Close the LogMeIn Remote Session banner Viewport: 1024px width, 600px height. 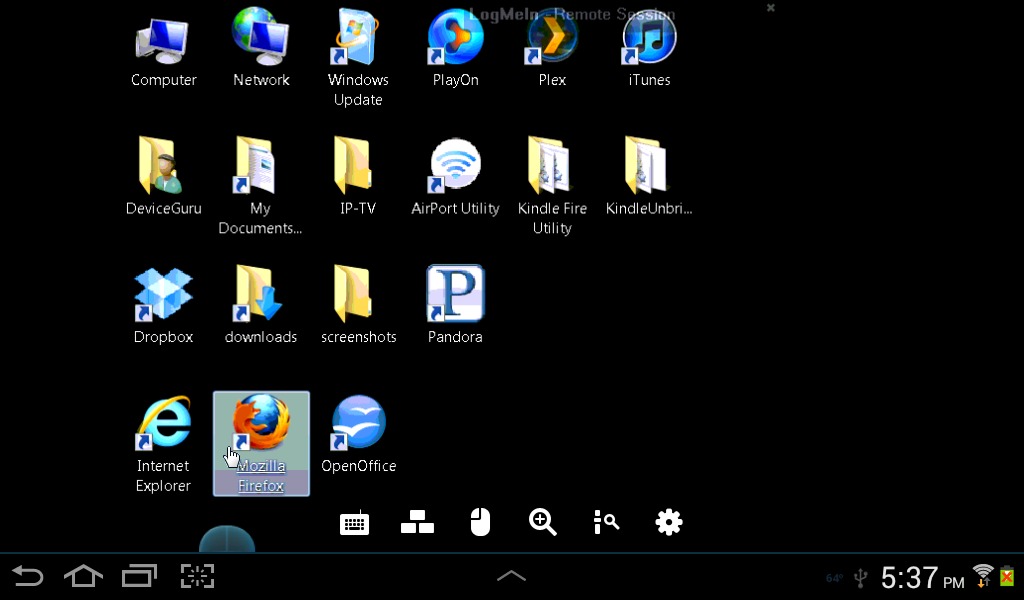tap(771, 8)
